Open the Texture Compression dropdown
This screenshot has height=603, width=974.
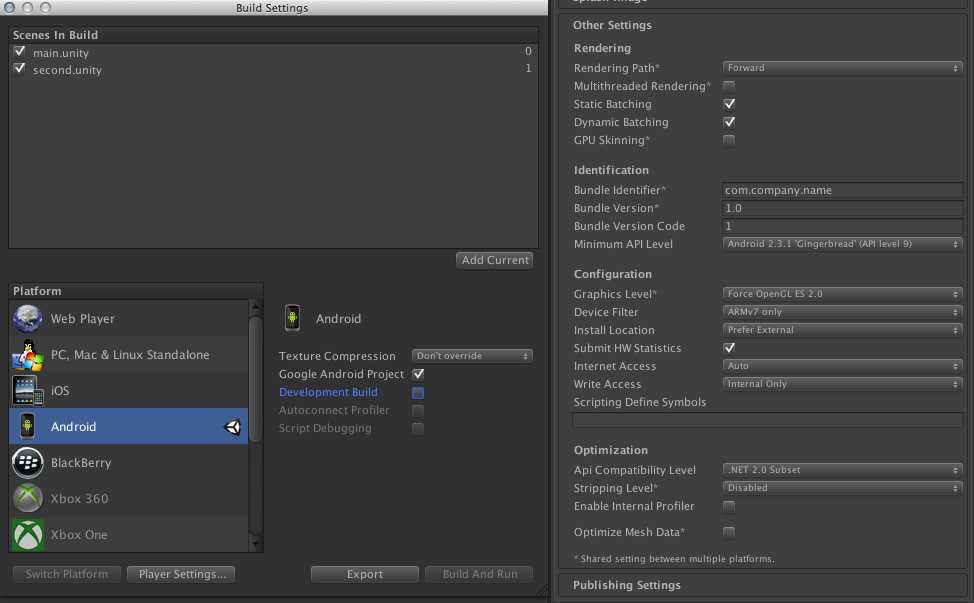pos(472,356)
